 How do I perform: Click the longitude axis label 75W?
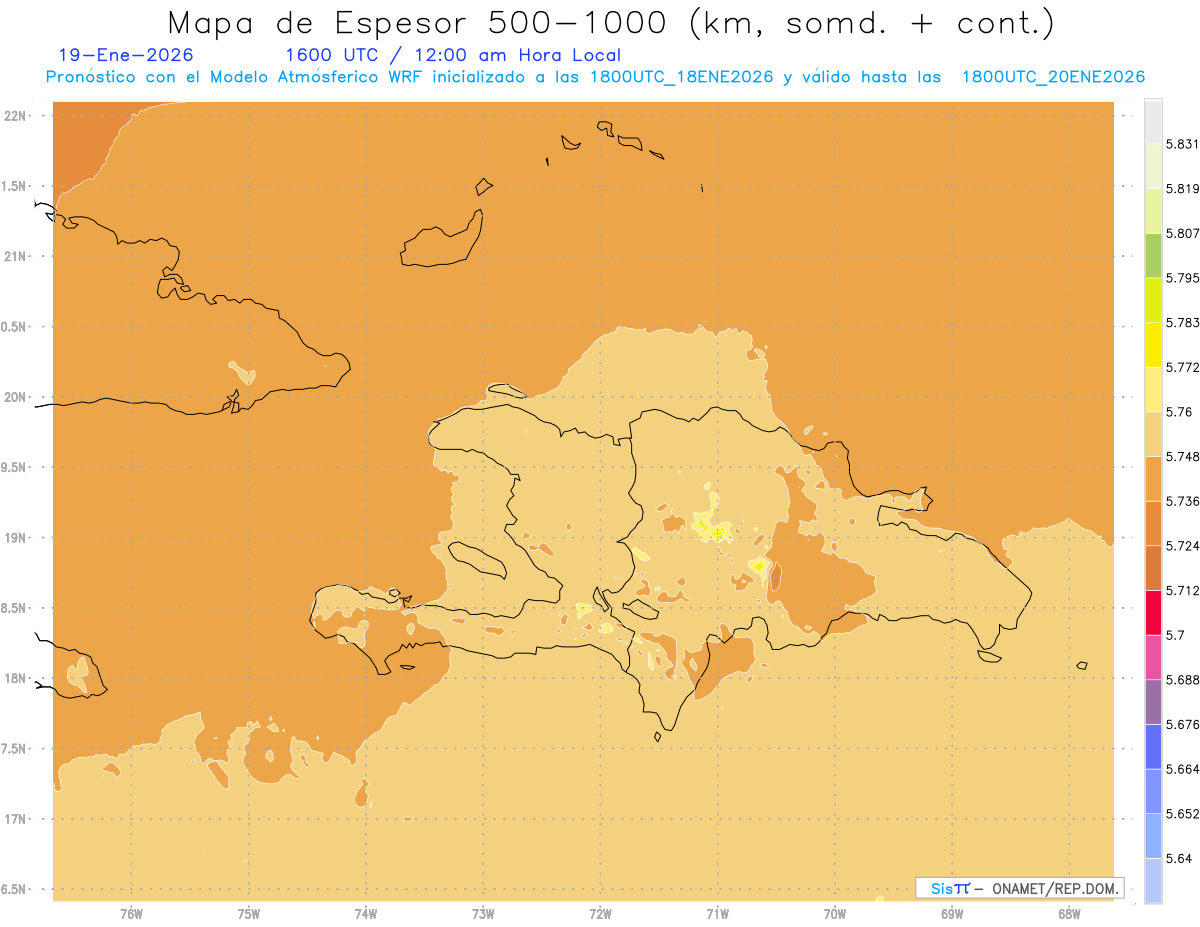(249, 914)
